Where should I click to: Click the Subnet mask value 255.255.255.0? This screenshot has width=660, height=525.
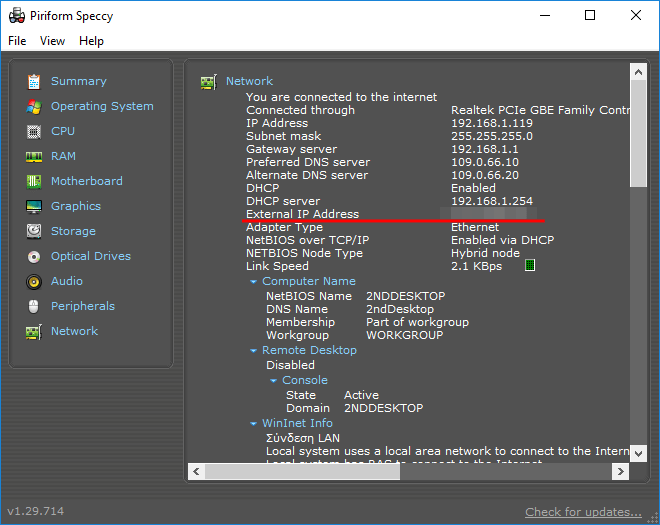click(492, 136)
